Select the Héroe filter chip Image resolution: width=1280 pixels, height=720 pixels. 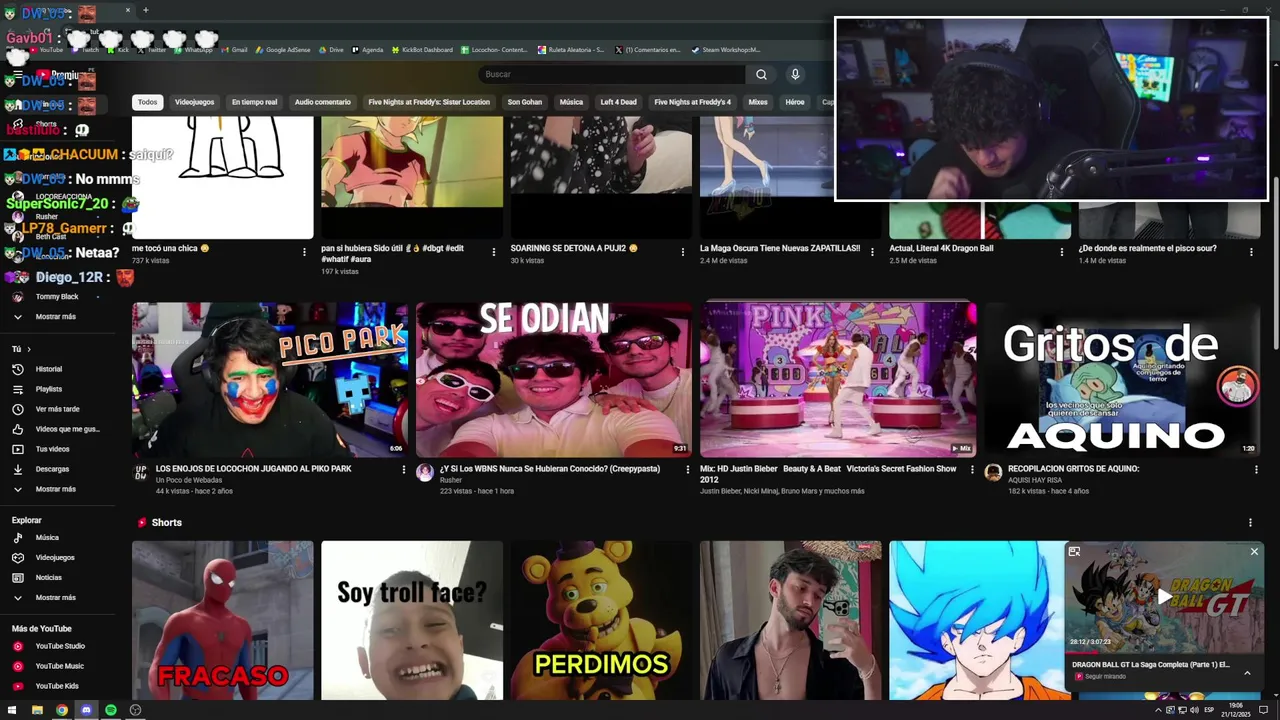pyautogui.click(x=794, y=102)
